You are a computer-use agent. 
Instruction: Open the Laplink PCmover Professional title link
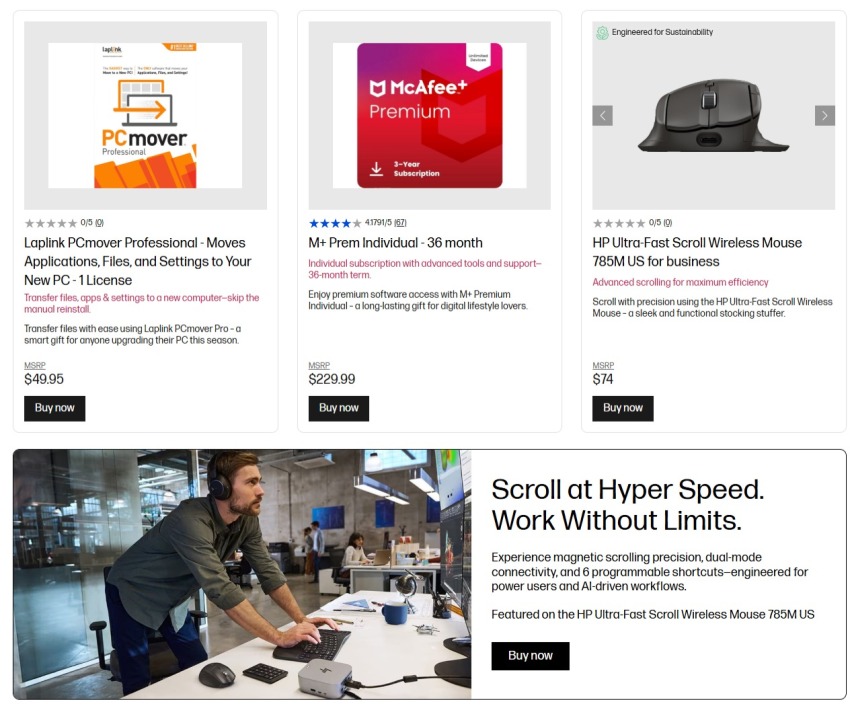(138, 261)
